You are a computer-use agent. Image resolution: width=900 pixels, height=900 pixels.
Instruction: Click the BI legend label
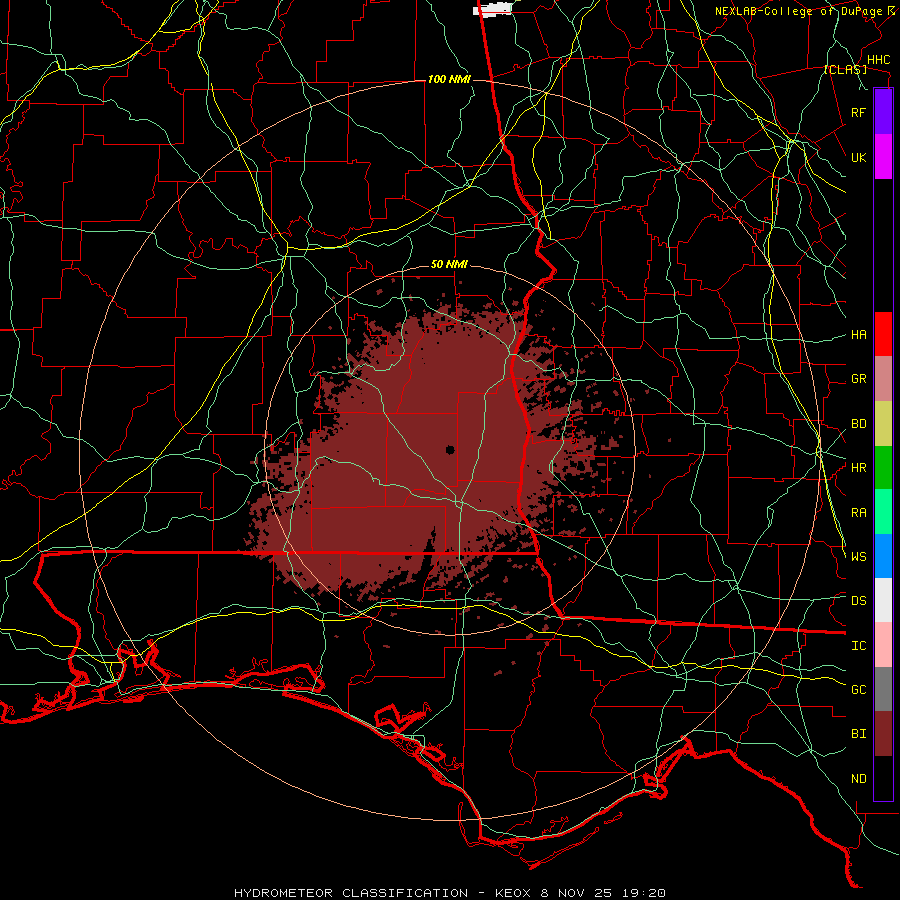click(858, 734)
